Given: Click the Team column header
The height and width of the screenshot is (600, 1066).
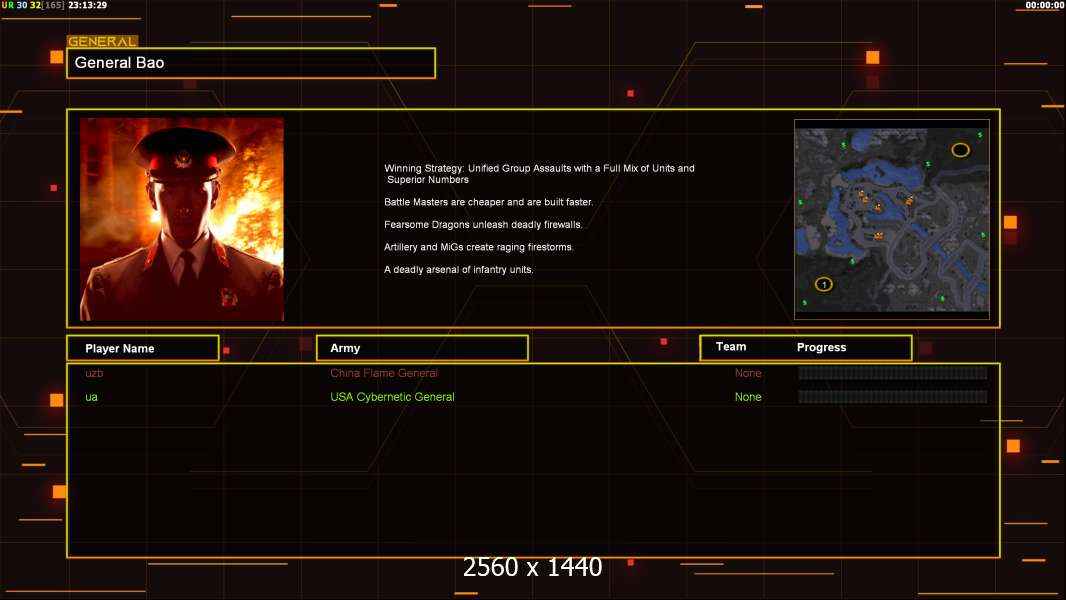Looking at the screenshot, I should [x=731, y=347].
